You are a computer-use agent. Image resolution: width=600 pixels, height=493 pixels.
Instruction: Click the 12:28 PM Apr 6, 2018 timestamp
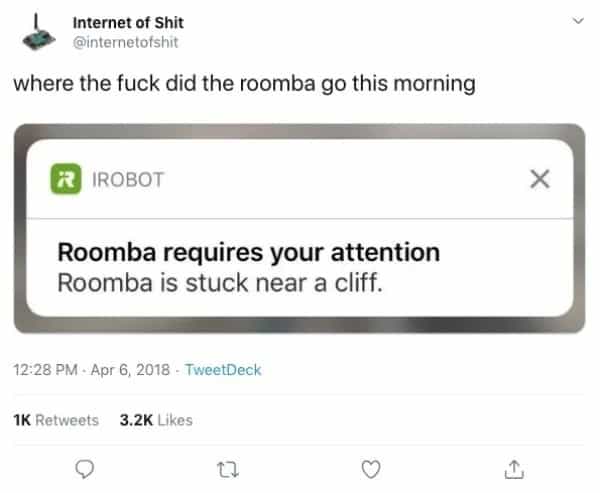tap(91, 370)
